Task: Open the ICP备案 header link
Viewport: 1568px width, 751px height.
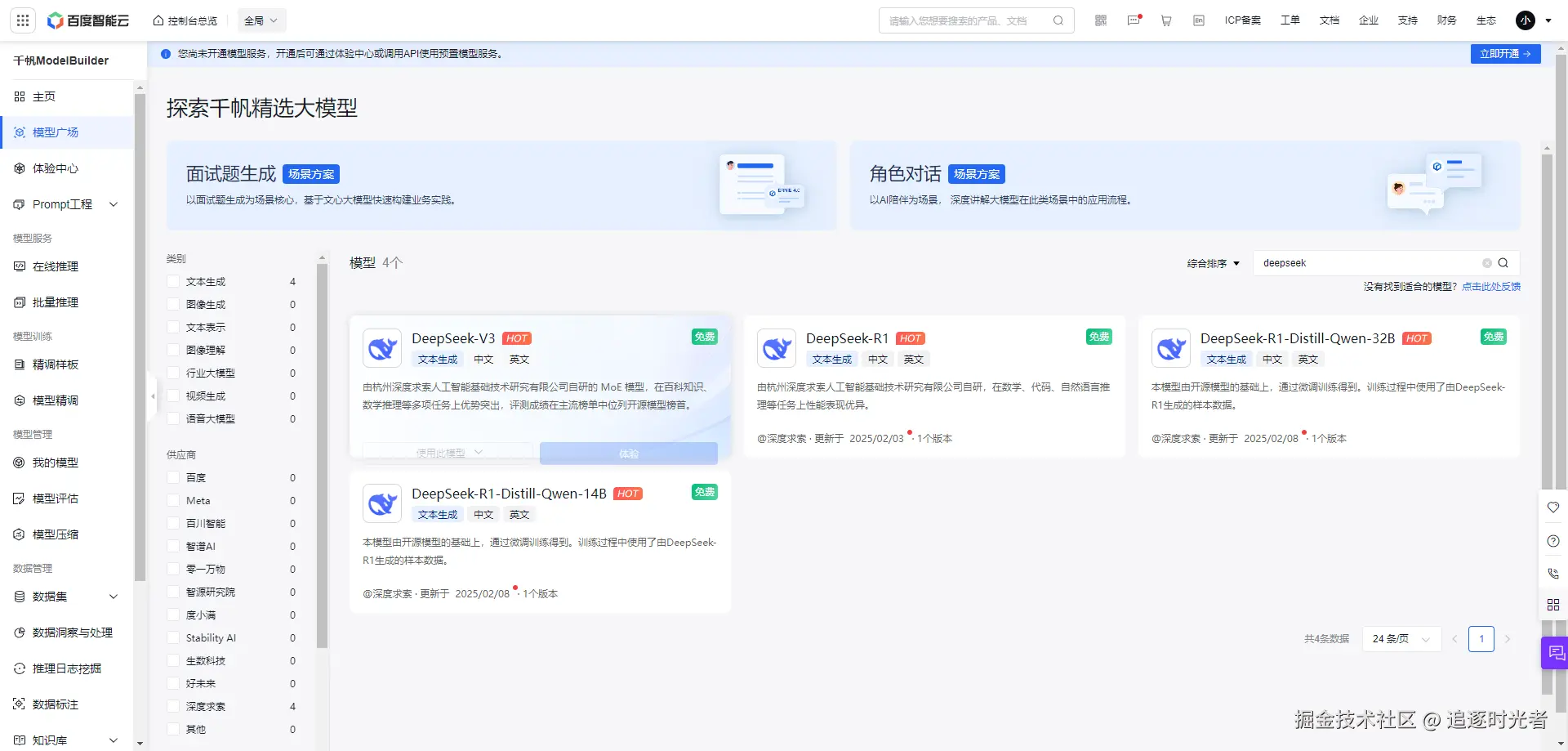Action: click(x=1243, y=20)
